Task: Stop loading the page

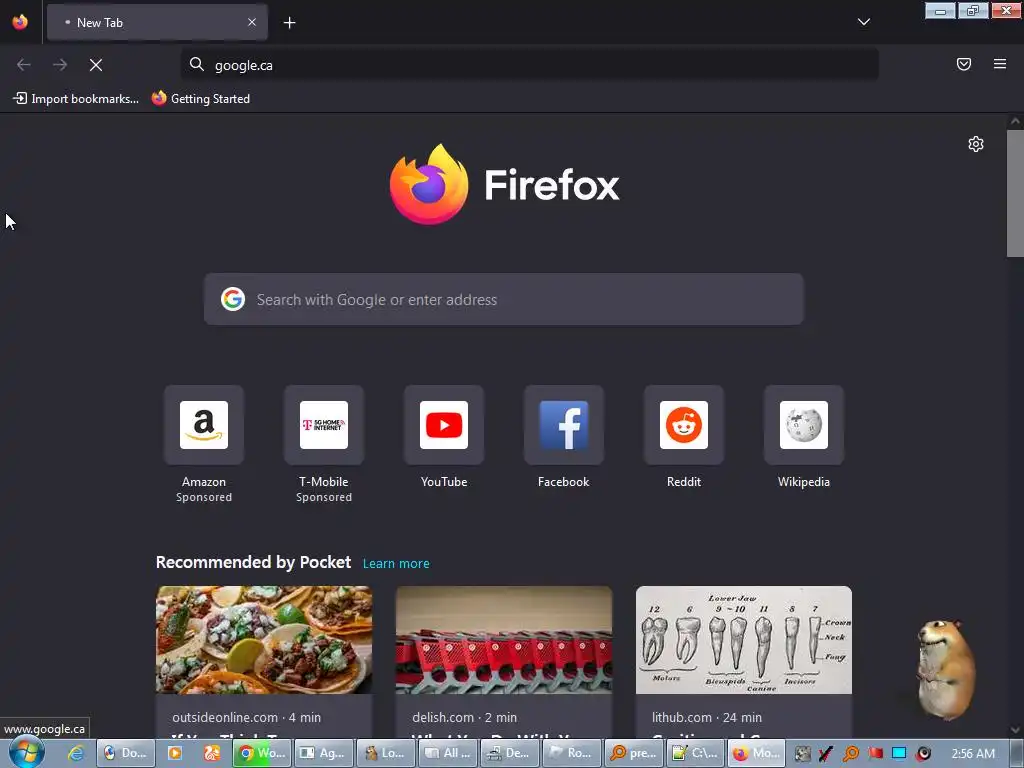Action: click(96, 65)
